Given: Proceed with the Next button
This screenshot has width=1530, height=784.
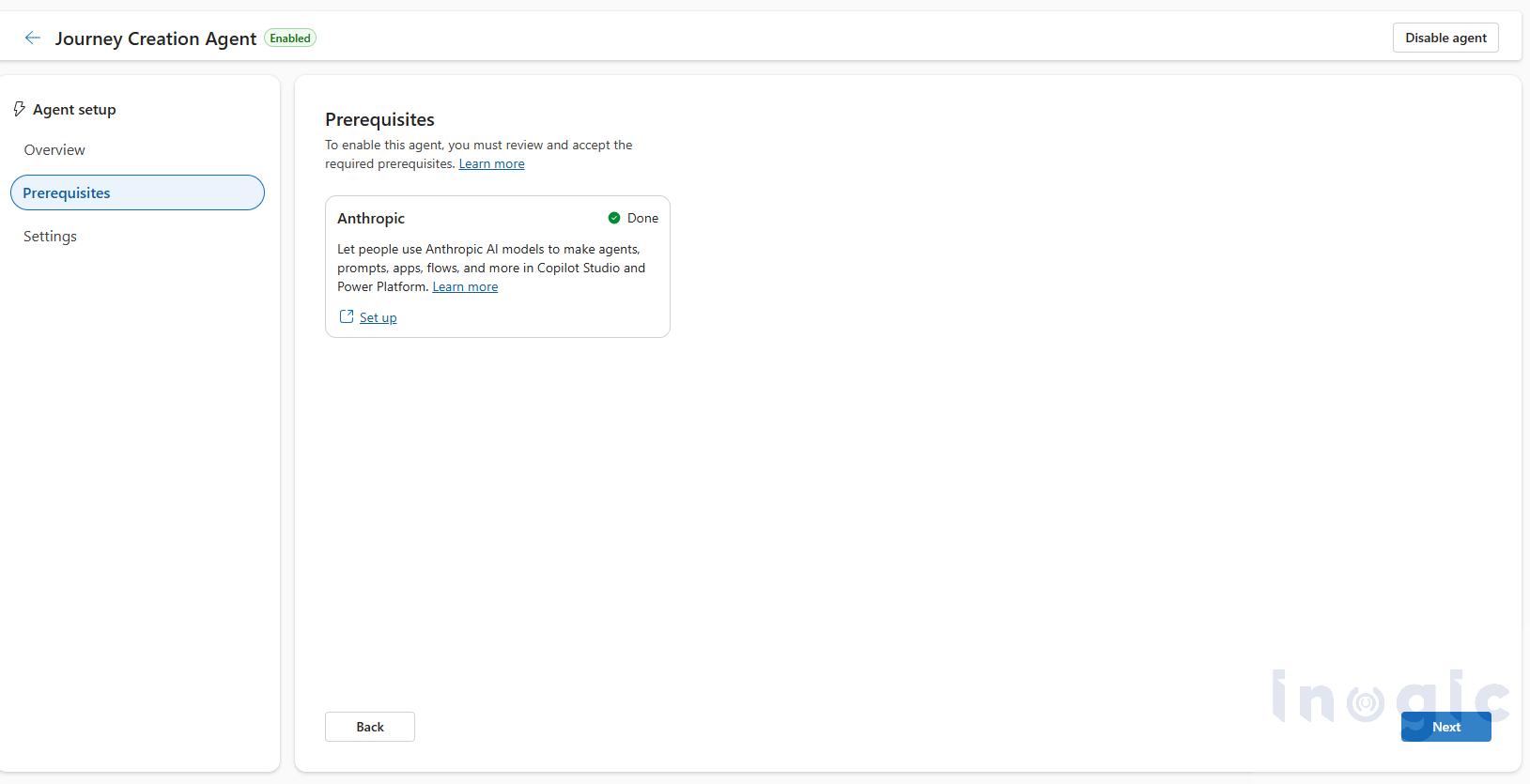Looking at the screenshot, I should click(1446, 727).
